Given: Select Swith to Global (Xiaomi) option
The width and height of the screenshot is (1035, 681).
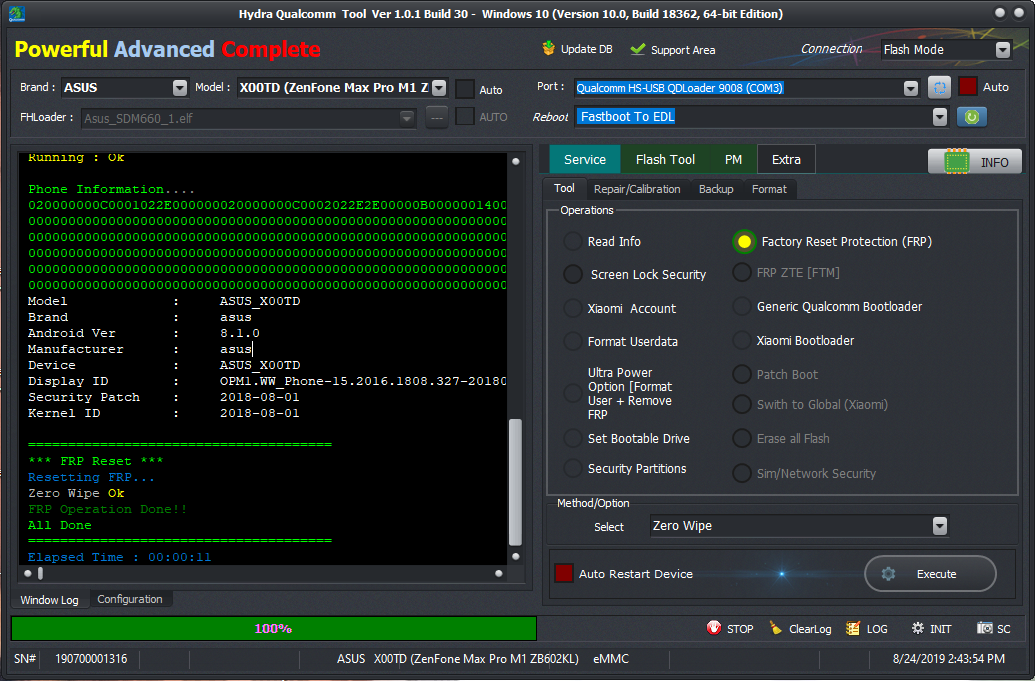Looking at the screenshot, I should [x=742, y=405].
